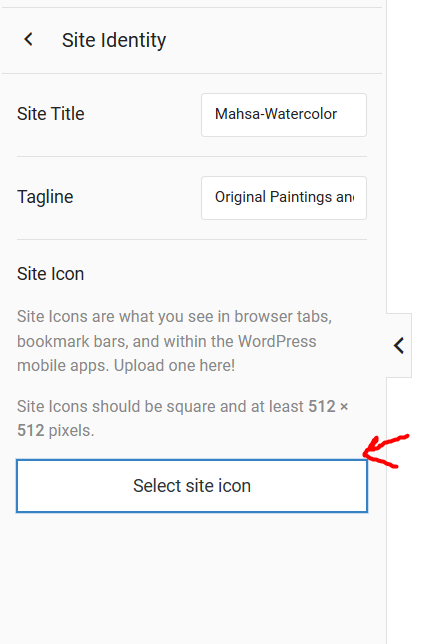Click the Tagline label text
Image resolution: width=446 pixels, height=644 pixels.
45,197
